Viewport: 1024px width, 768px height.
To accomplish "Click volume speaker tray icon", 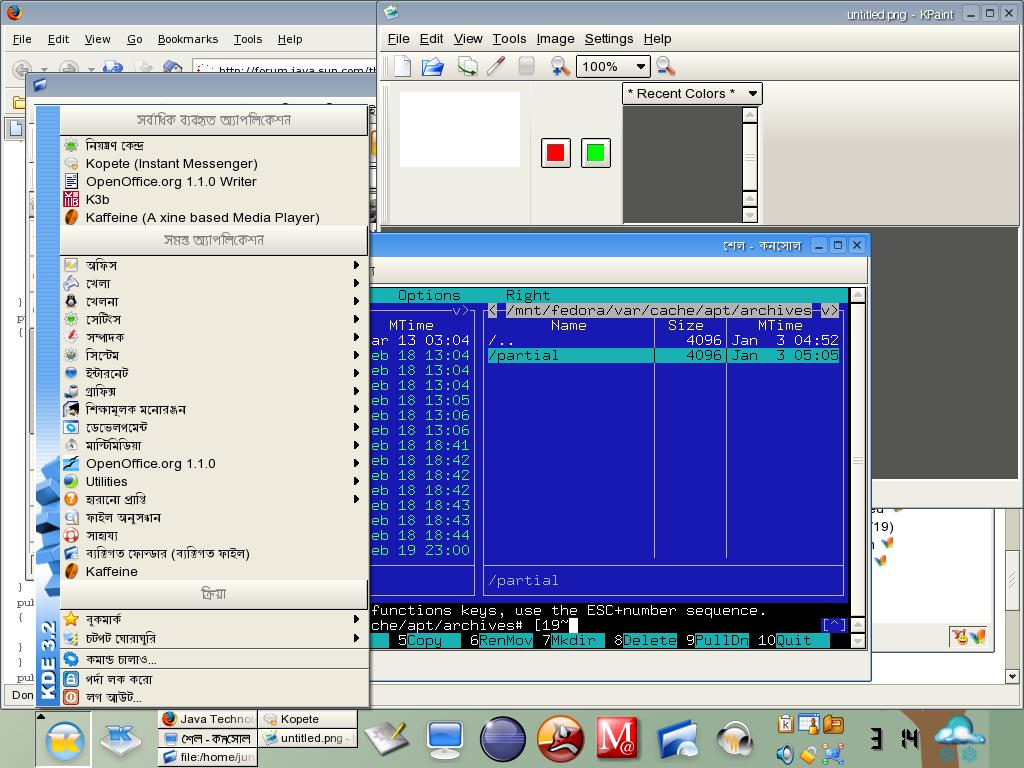I will point(785,754).
